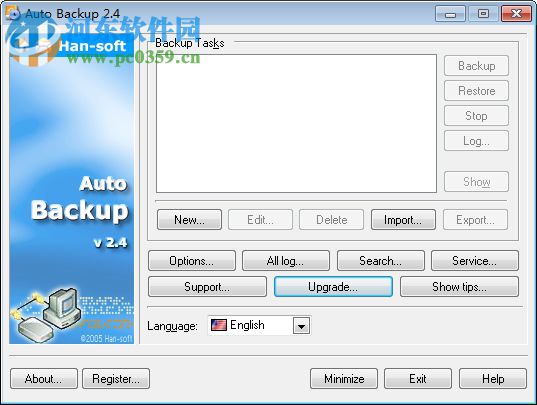The width and height of the screenshot is (537, 405).
Task: Click inside the Backup Tasks list
Action: (296, 124)
